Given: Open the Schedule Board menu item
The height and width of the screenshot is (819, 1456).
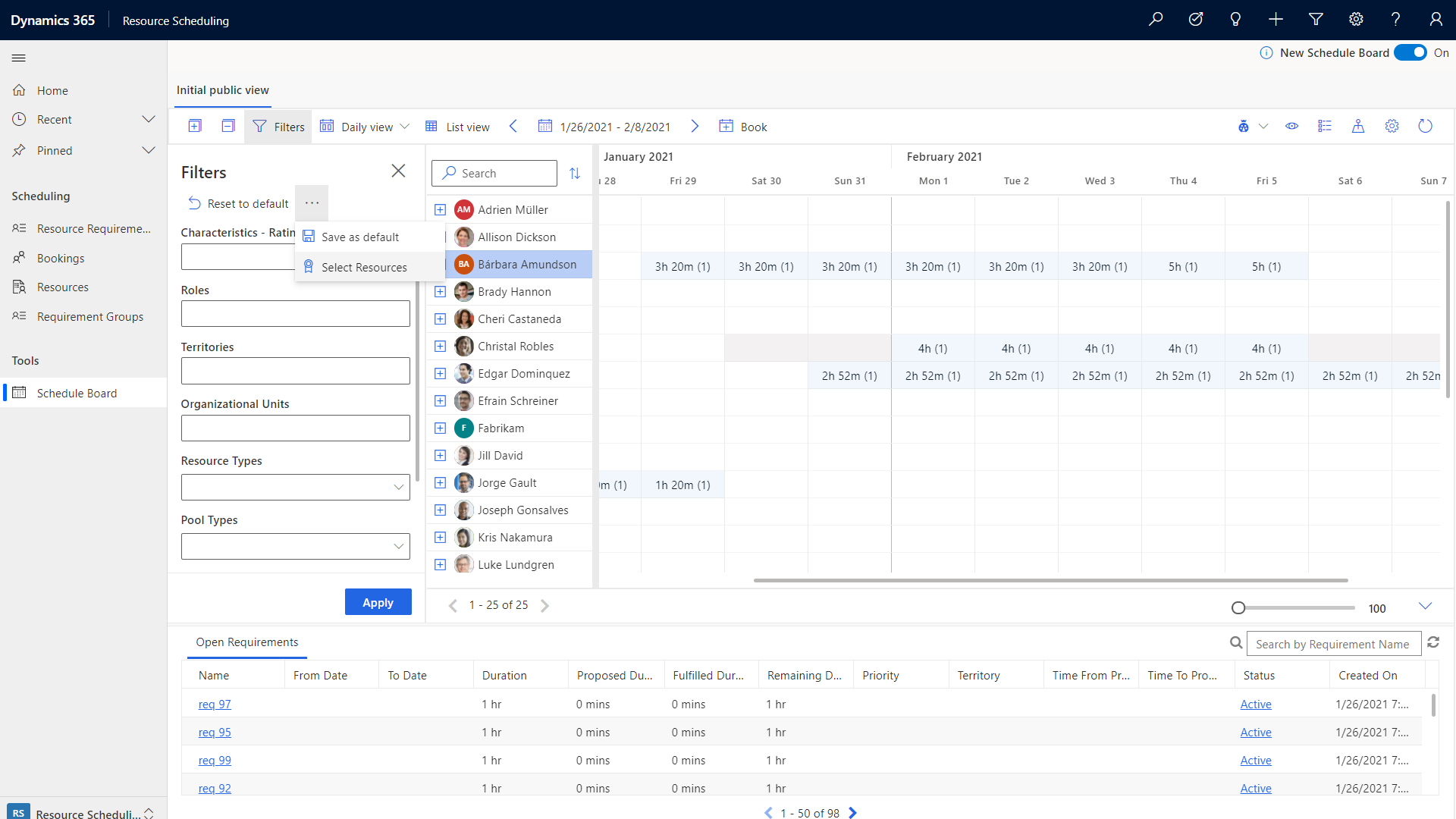Looking at the screenshot, I should click(76, 392).
